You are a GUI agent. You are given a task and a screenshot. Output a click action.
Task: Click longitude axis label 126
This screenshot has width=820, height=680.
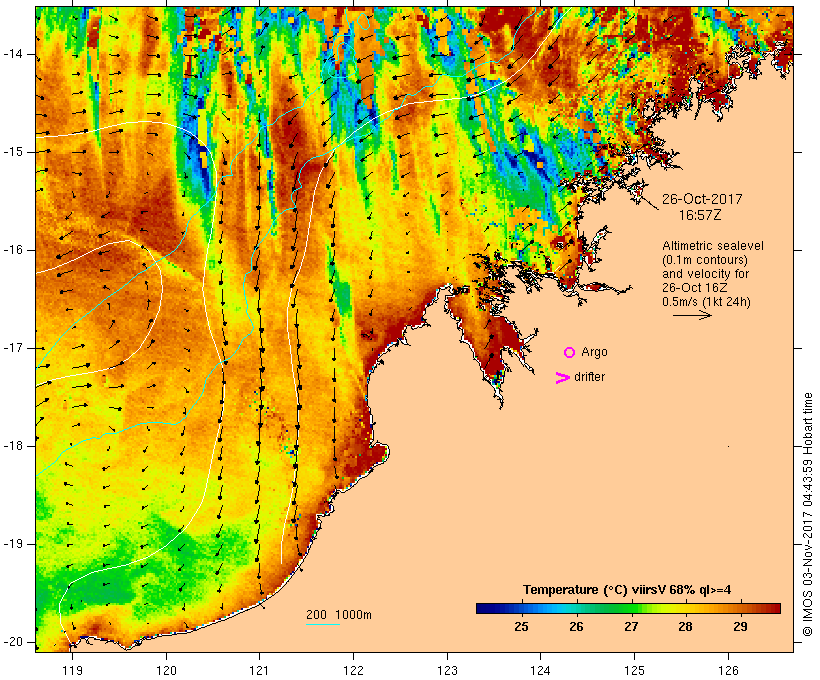tap(728, 670)
